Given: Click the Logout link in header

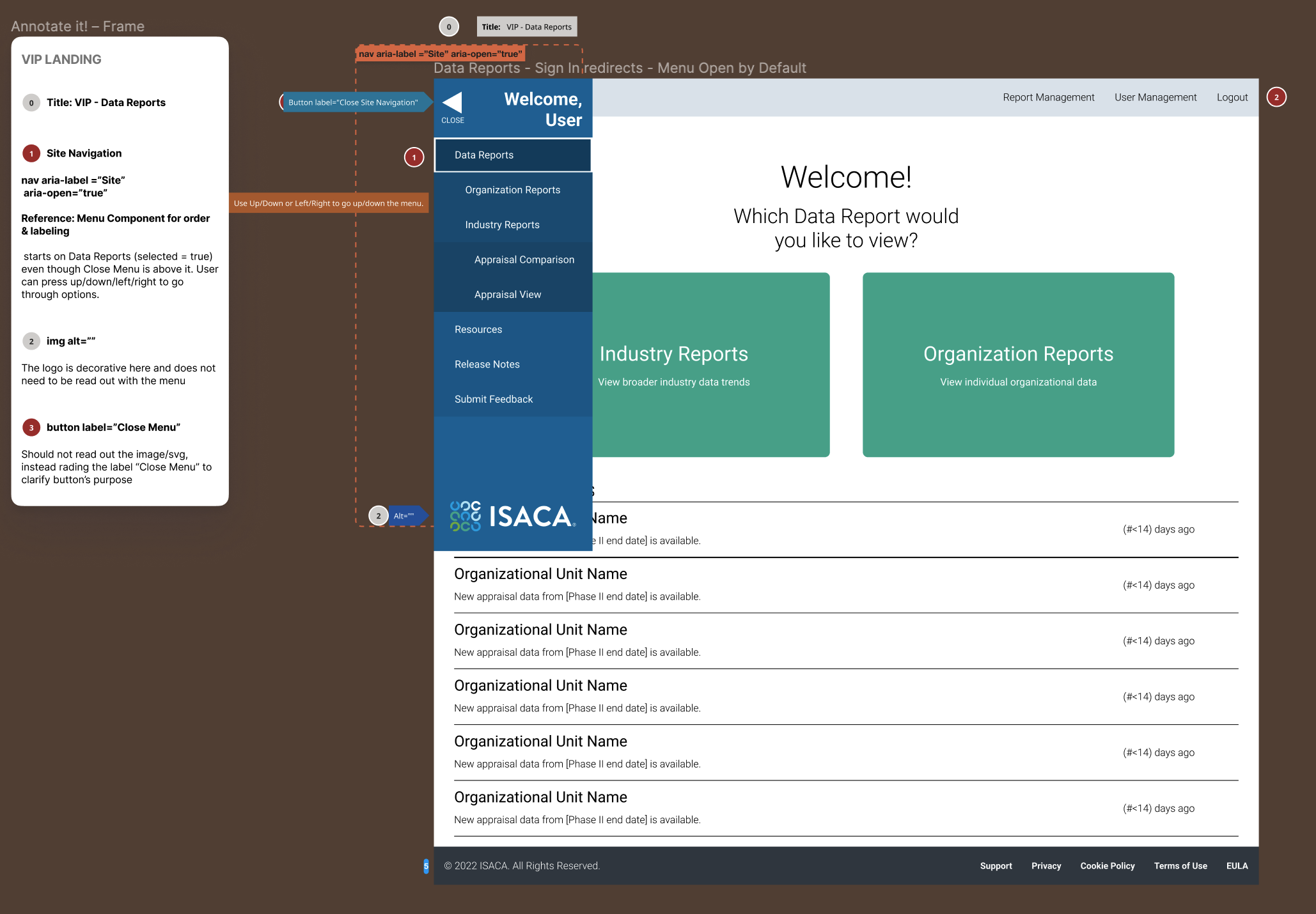Looking at the screenshot, I should pyautogui.click(x=1232, y=97).
